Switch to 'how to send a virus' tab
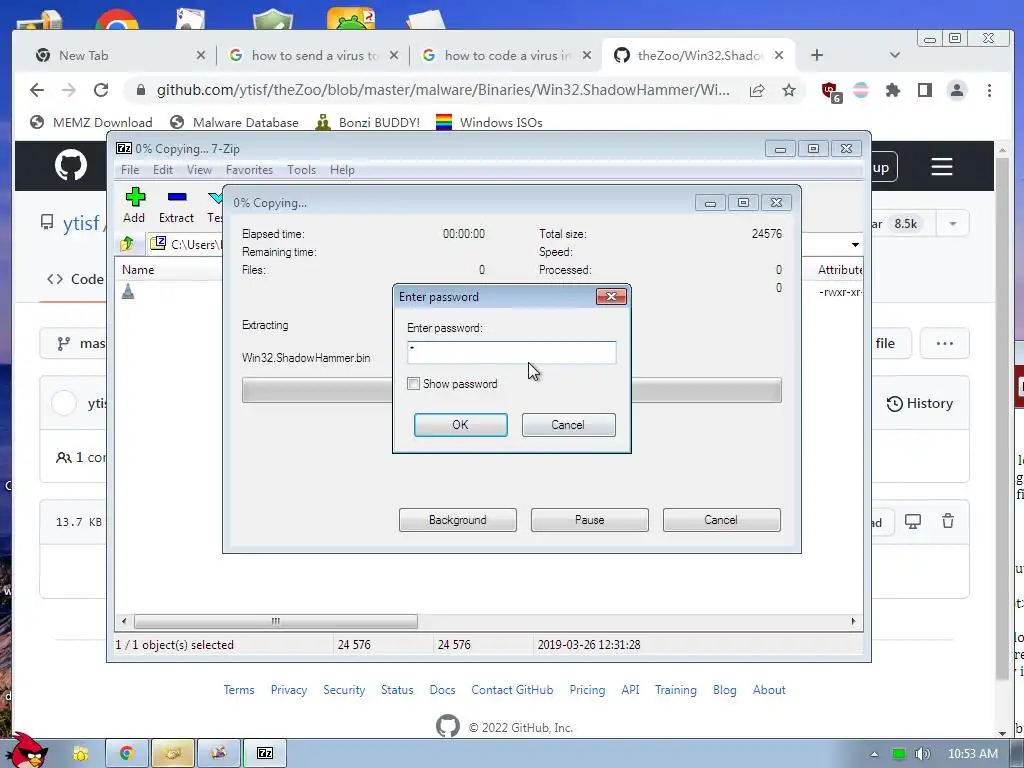Image resolution: width=1024 pixels, height=768 pixels. (x=313, y=56)
